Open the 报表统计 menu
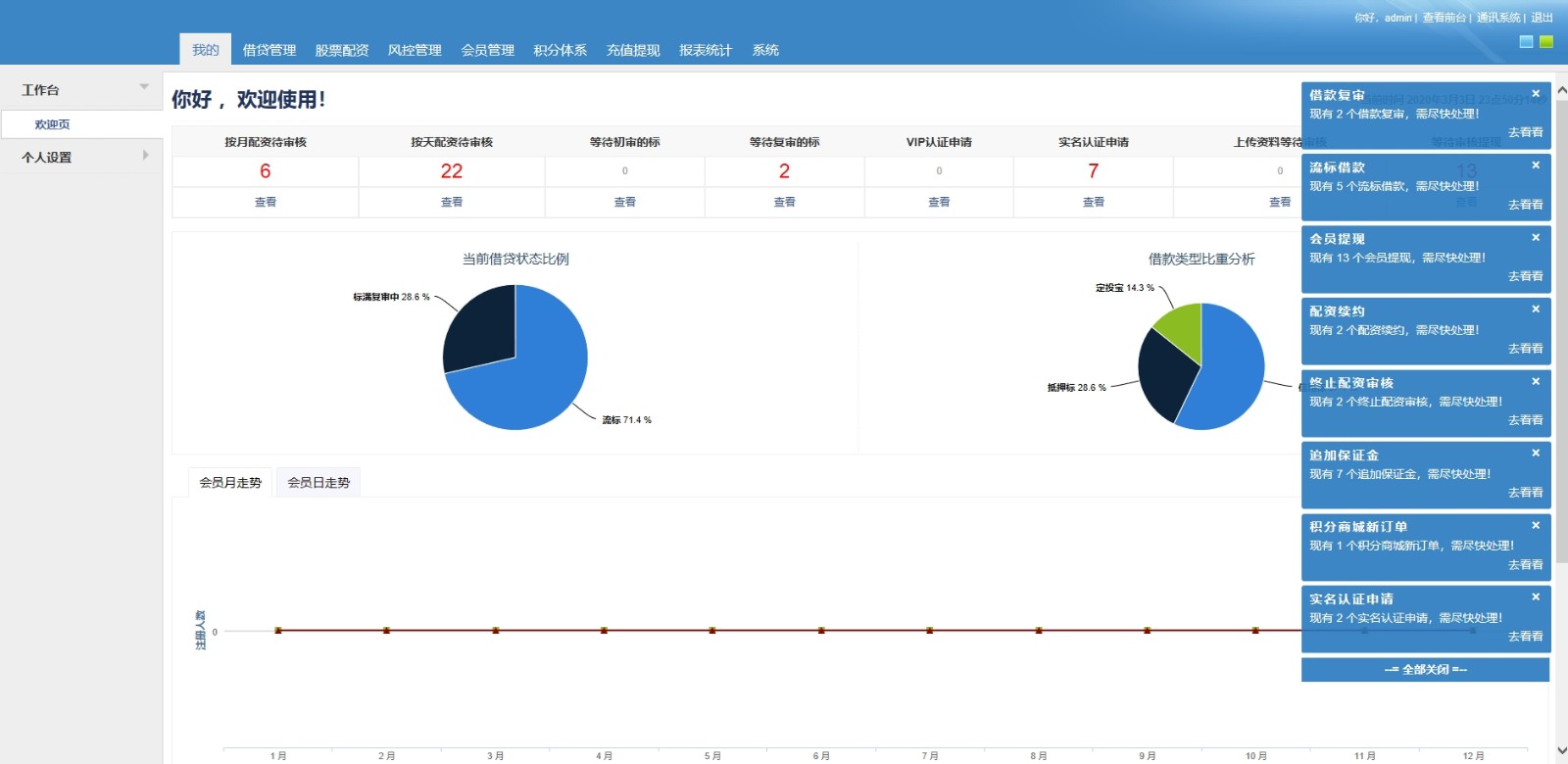 (x=706, y=50)
